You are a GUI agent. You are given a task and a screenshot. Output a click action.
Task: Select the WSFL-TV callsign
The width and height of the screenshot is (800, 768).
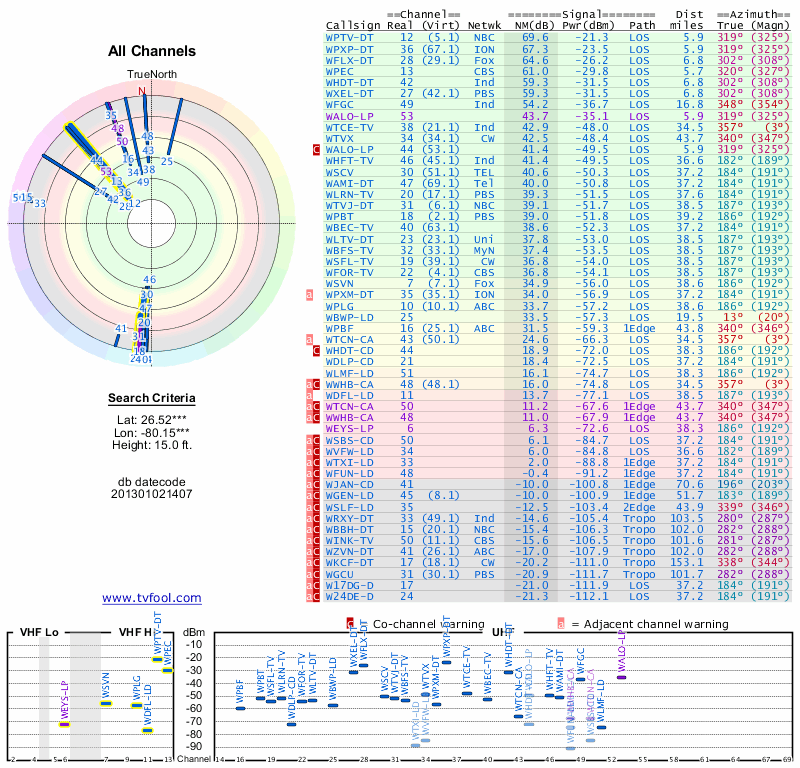click(x=349, y=261)
